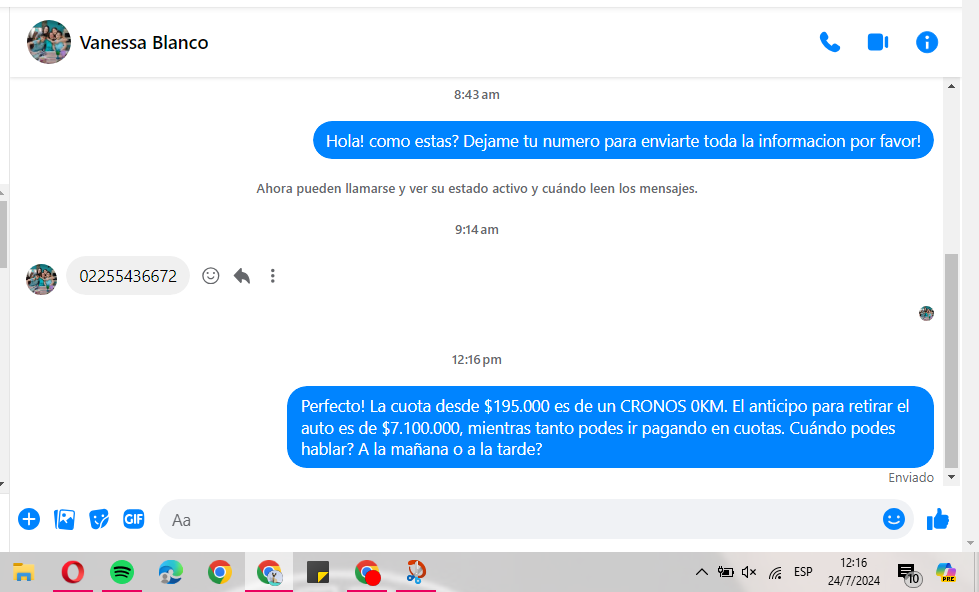Open the Chrome icon with red badge
979x592 pixels.
367,572
